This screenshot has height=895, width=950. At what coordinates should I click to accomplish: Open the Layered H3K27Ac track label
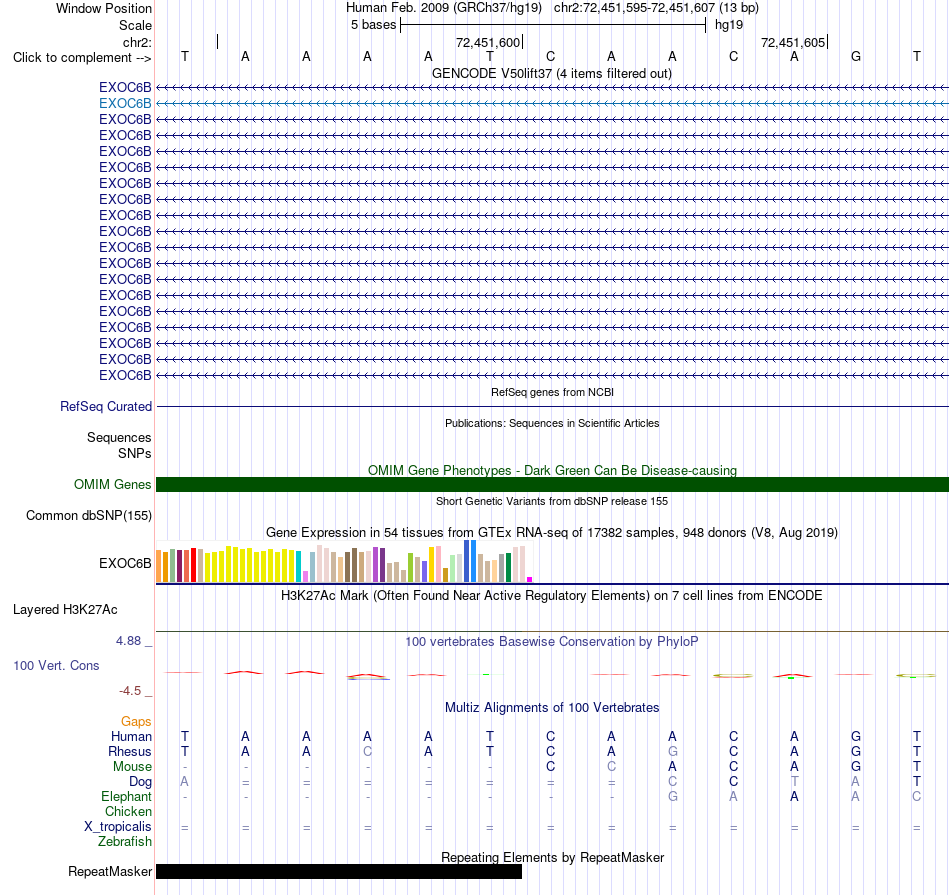pyautogui.click(x=65, y=610)
